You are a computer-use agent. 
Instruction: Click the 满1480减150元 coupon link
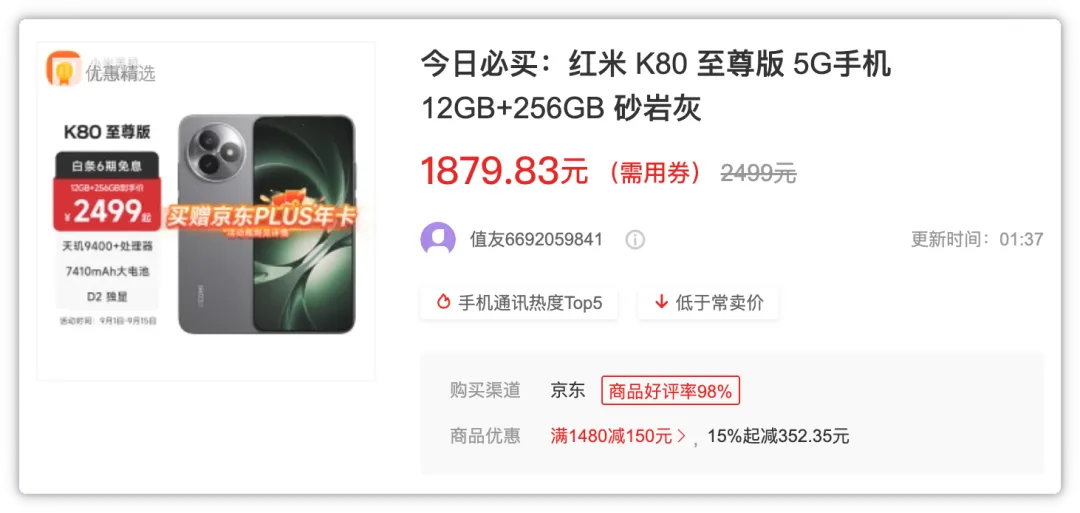tap(611, 436)
